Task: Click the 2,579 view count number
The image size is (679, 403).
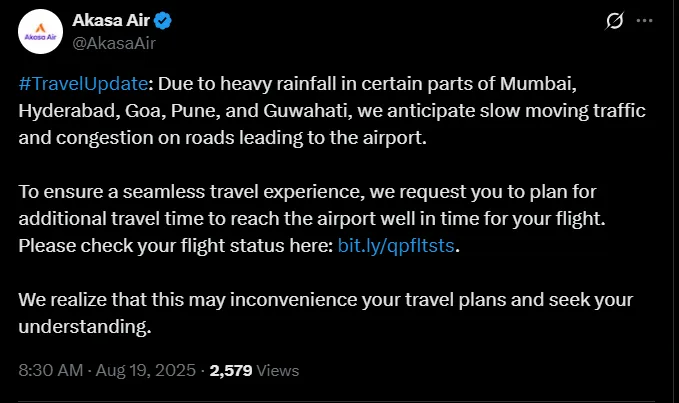Action: pyautogui.click(x=231, y=371)
